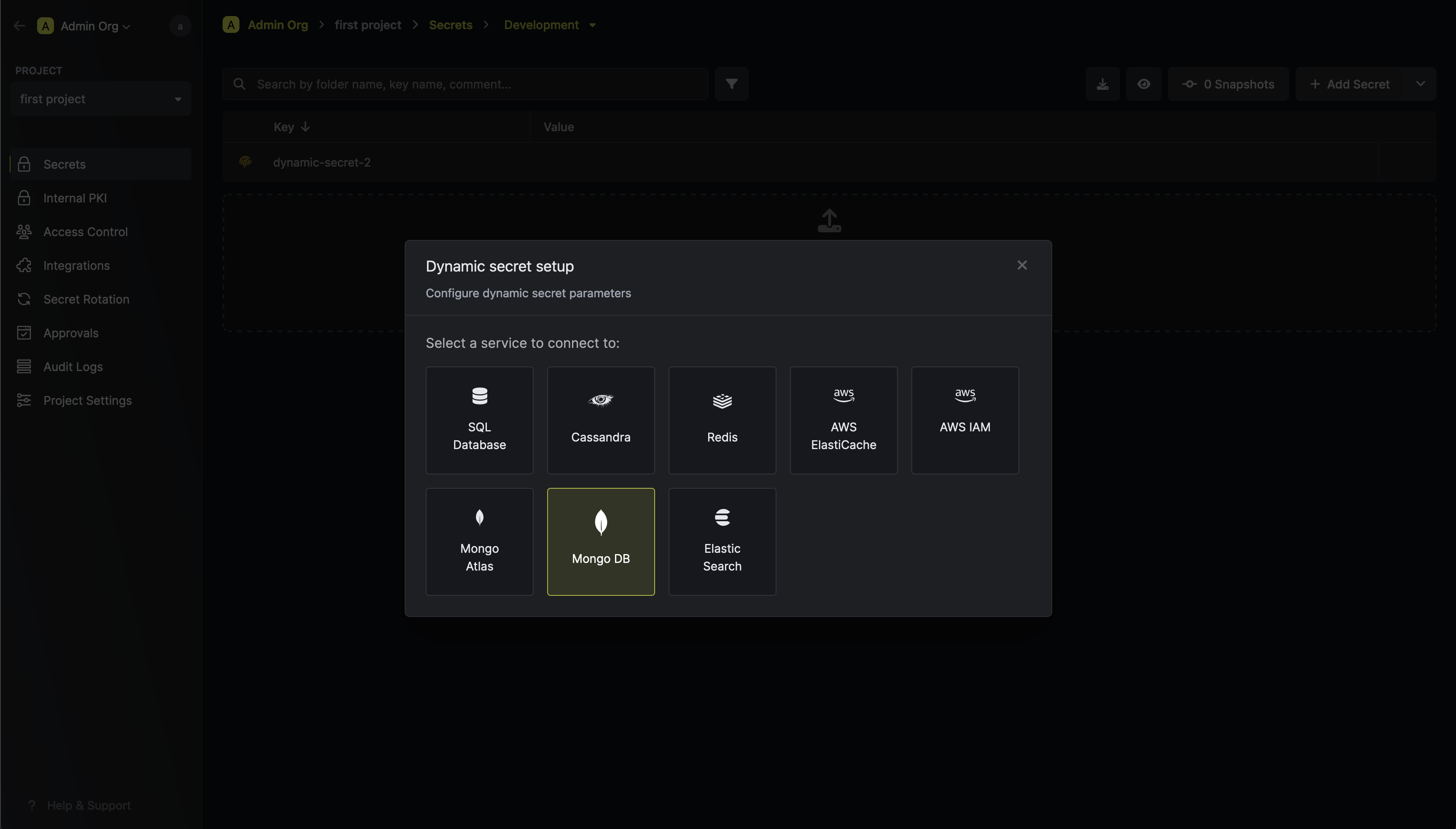1456x829 pixels.
Task: Click the download secrets icon button
Action: point(1102,84)
